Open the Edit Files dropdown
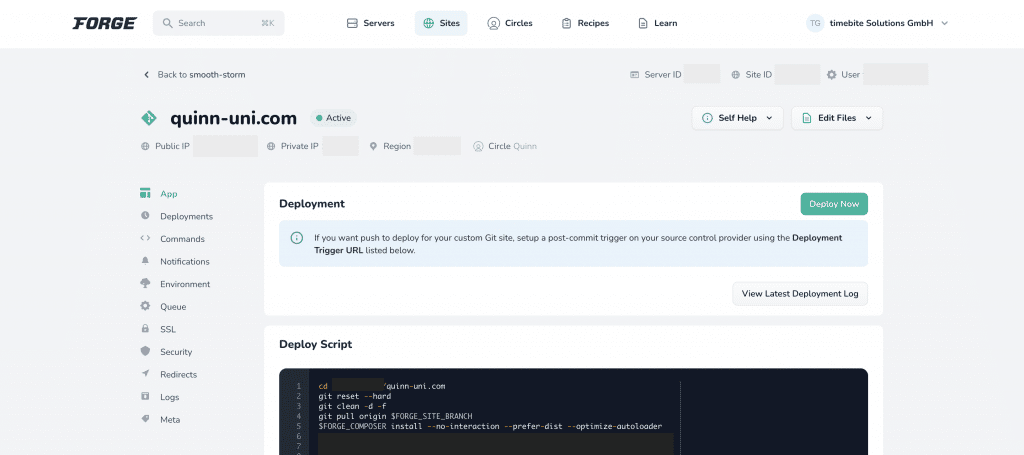Image resolution: width=1024 pixels, height=455 pixels. (x=837, y=118)
